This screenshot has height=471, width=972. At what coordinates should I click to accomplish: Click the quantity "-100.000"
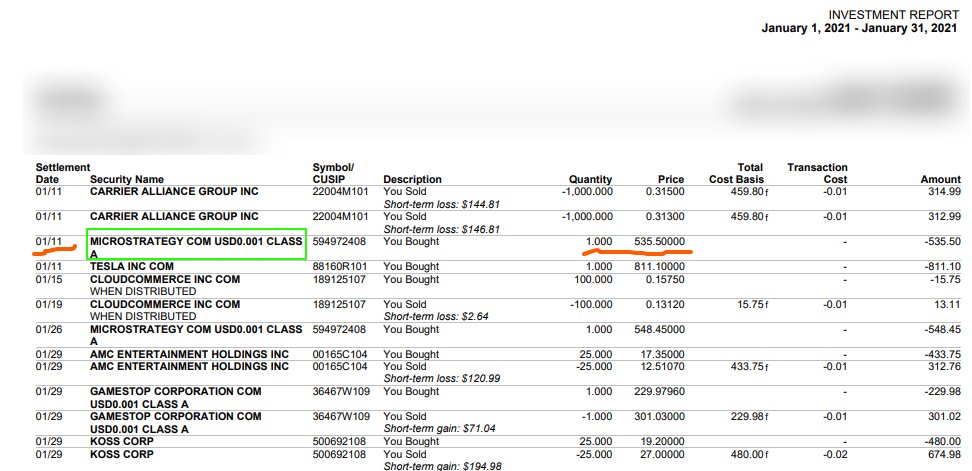591,305
